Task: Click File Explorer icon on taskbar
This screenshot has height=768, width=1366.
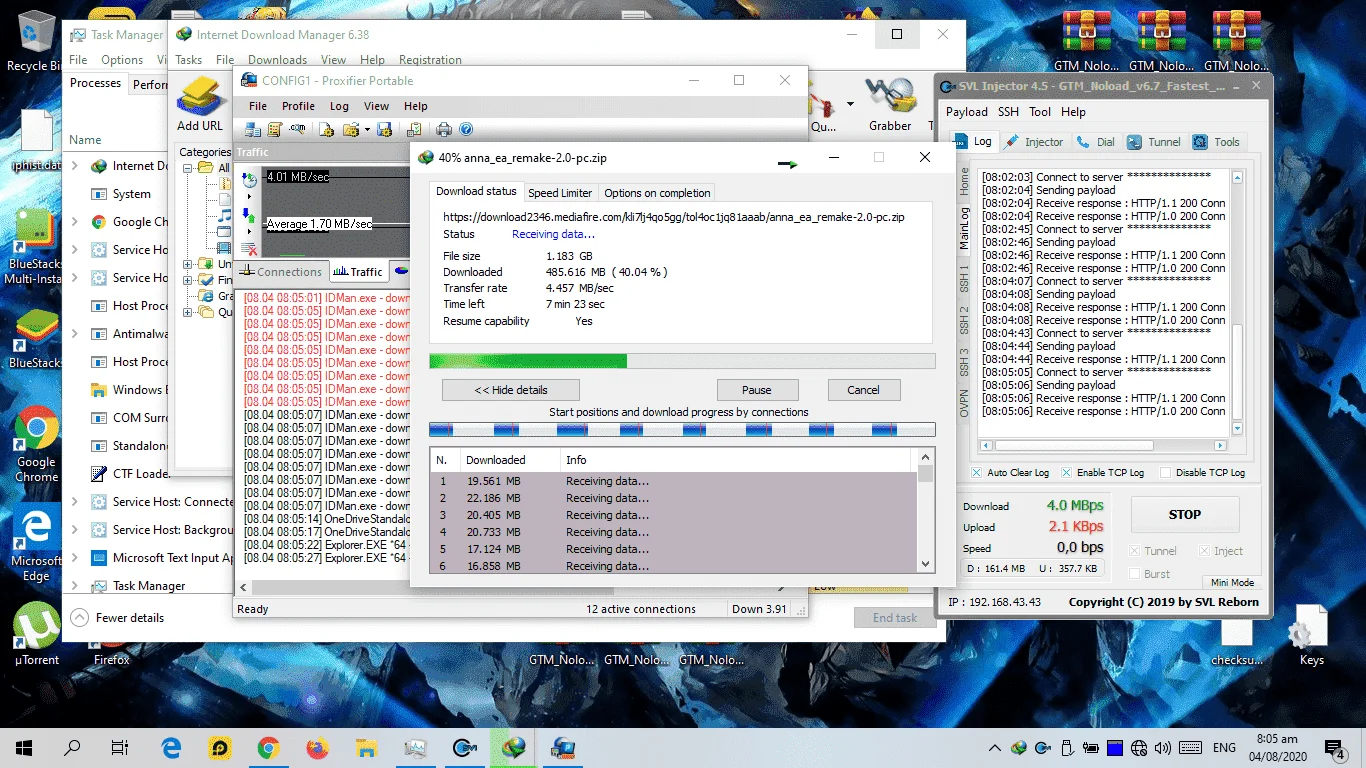Action: (366, 747)
